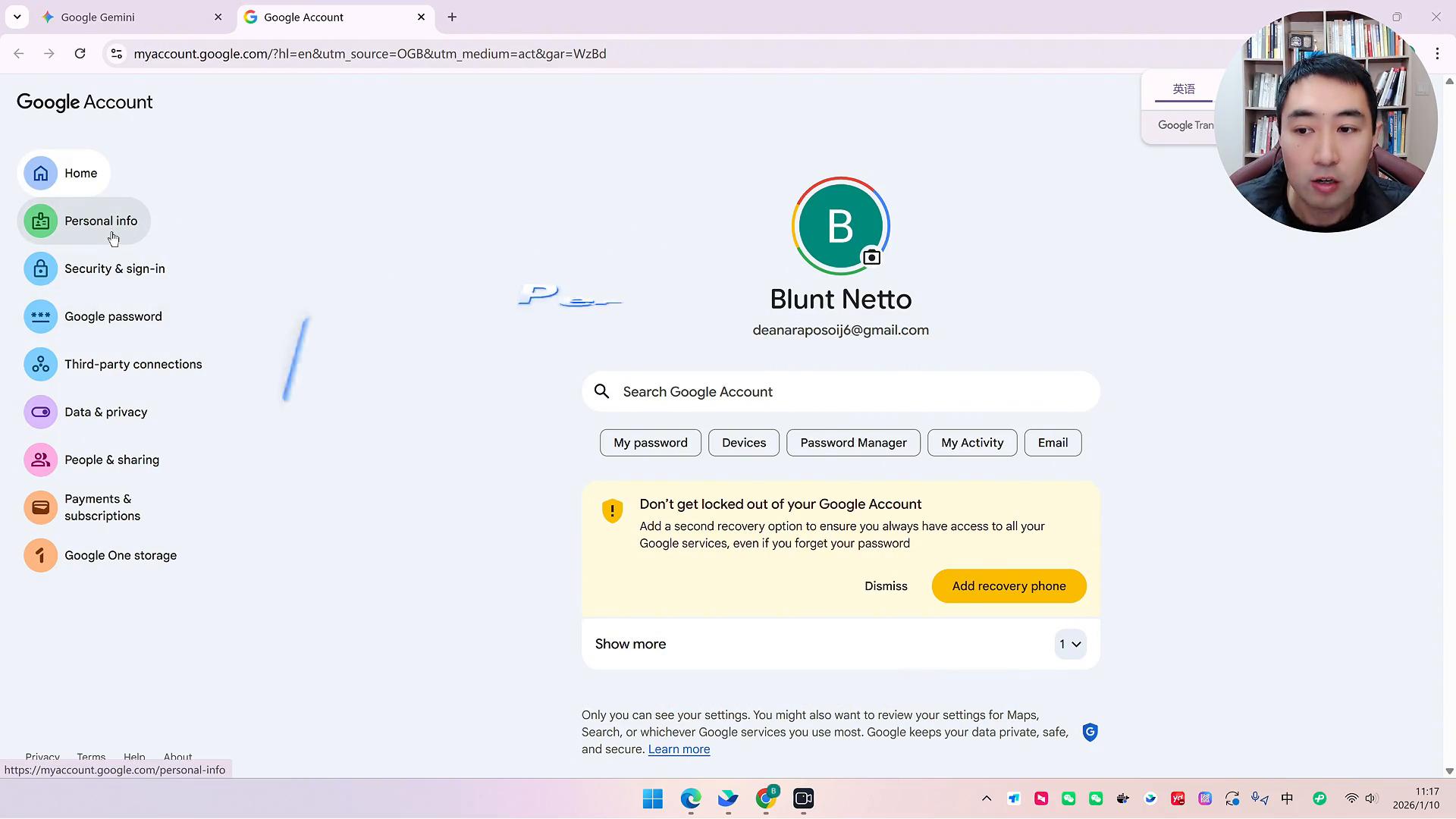Open the tab search dropdown arrow
Image resolution: width=1456 pixels, height=819 pixels.
click(17, 17)
